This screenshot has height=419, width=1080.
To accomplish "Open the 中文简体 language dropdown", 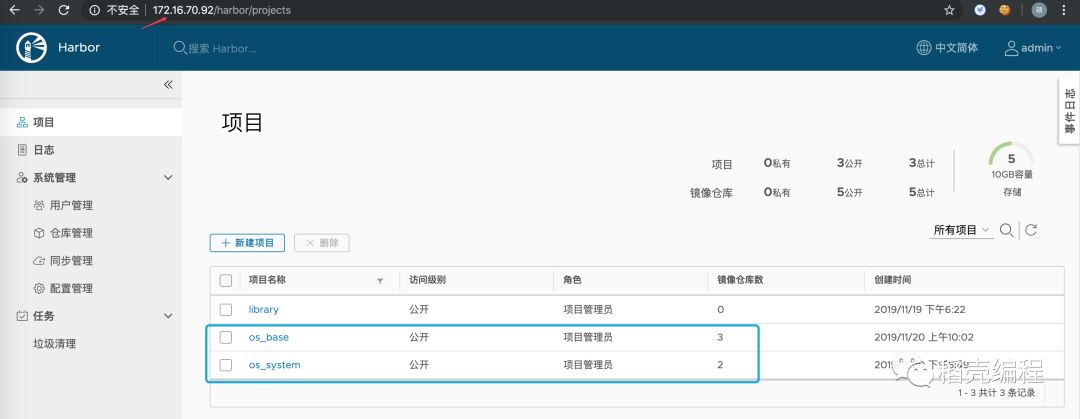I will (x=956, y=48).
